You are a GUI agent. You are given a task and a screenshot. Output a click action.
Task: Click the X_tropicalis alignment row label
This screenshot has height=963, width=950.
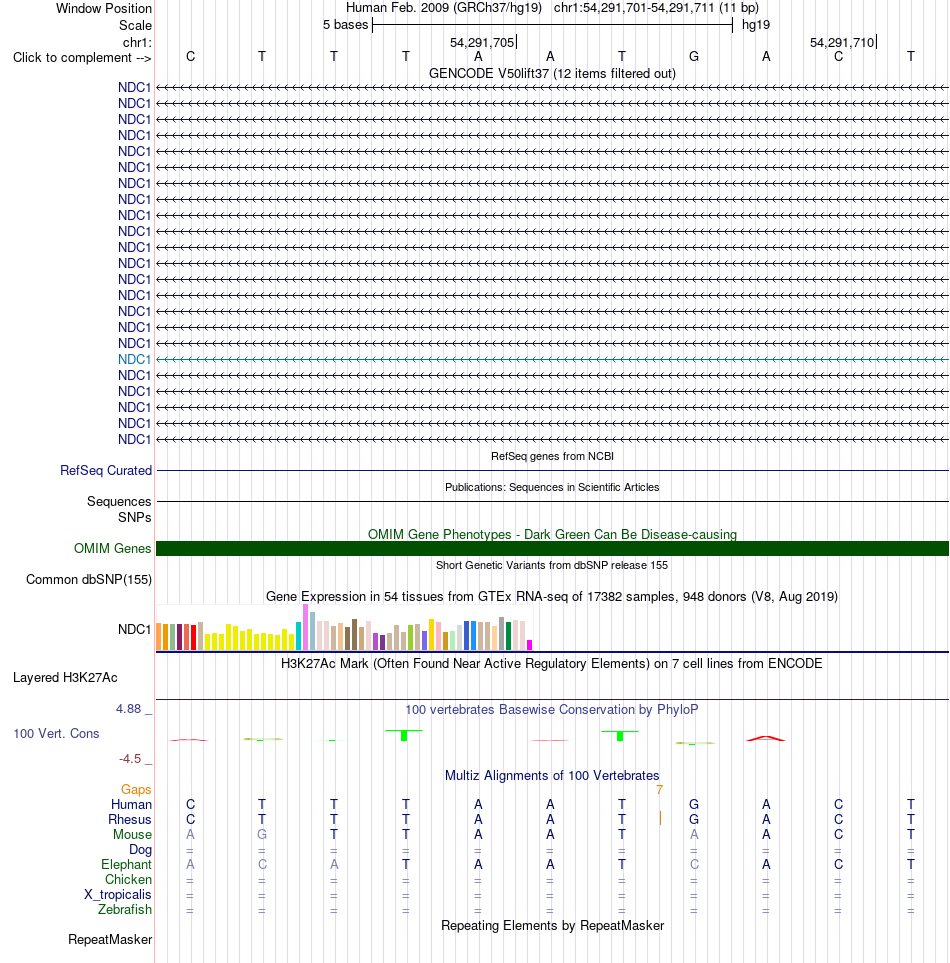[x=117, y=895]
